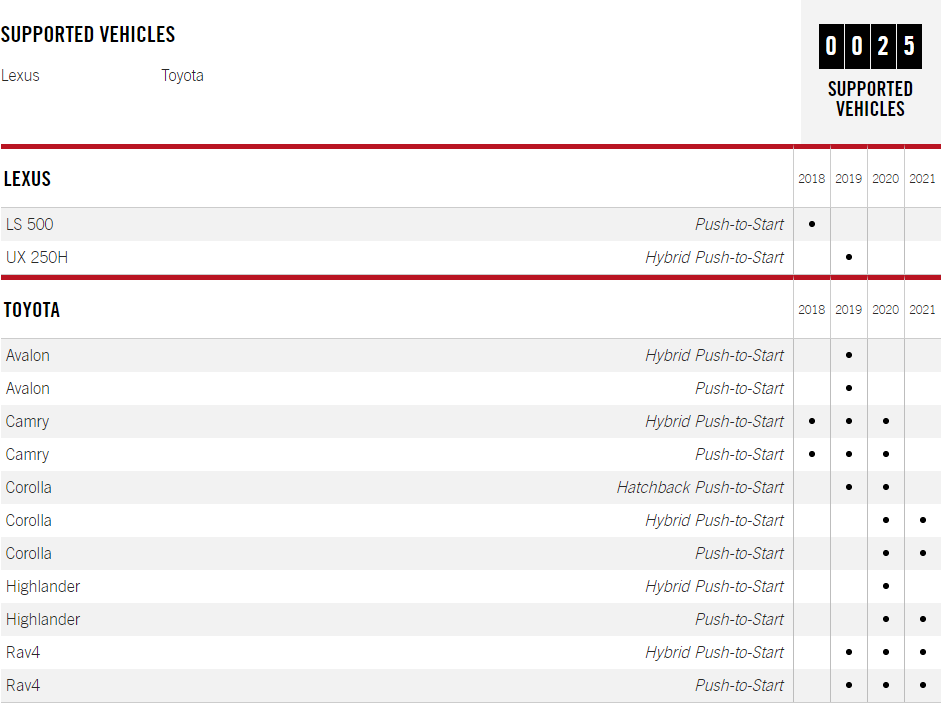The height and width of the screenshot is (704, 941).
Task: Select the UX 250H row
Action: coord(37,257)
